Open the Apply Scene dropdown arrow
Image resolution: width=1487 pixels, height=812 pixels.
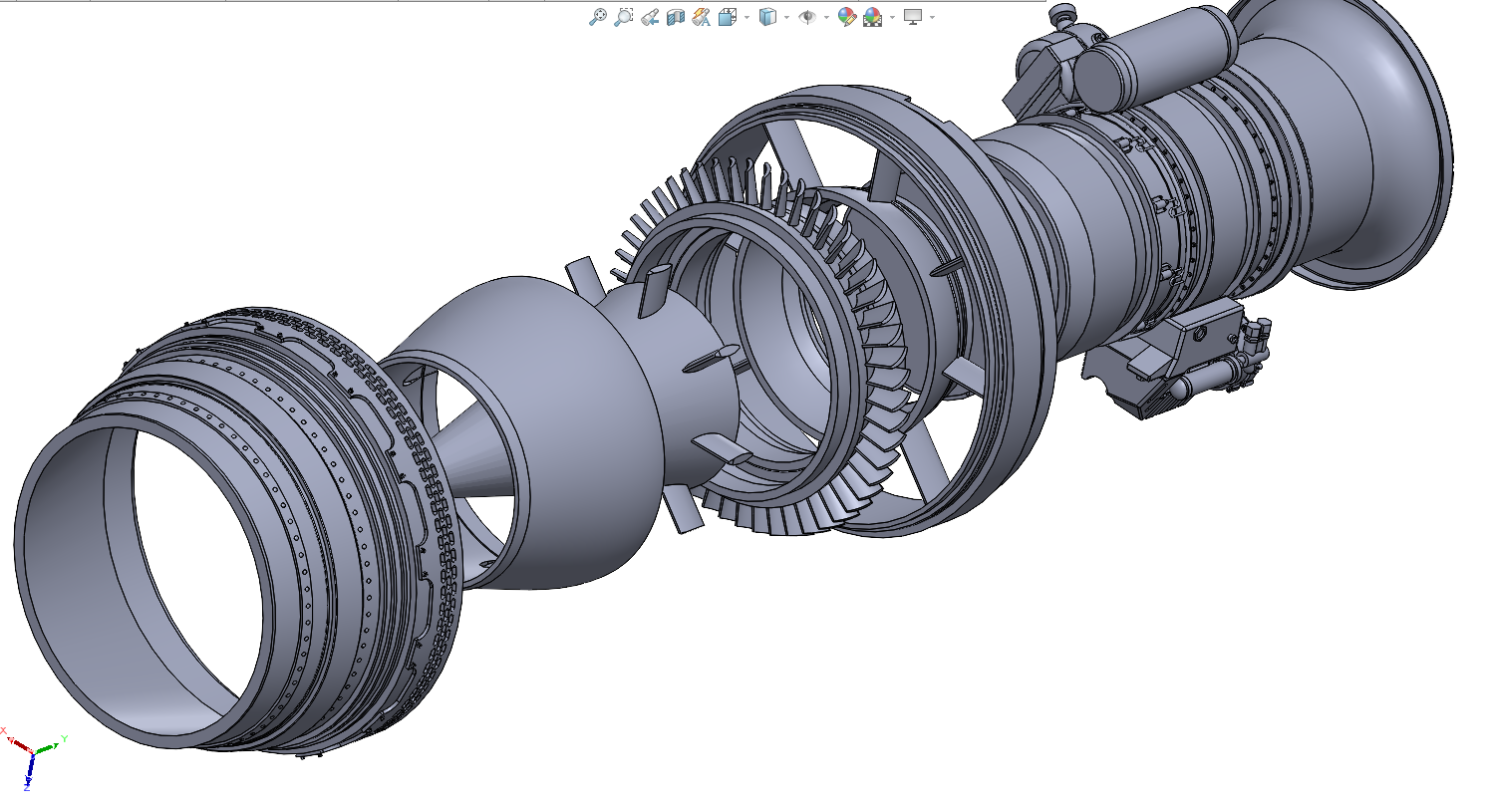pyautogui.click(x=892, y=17)
